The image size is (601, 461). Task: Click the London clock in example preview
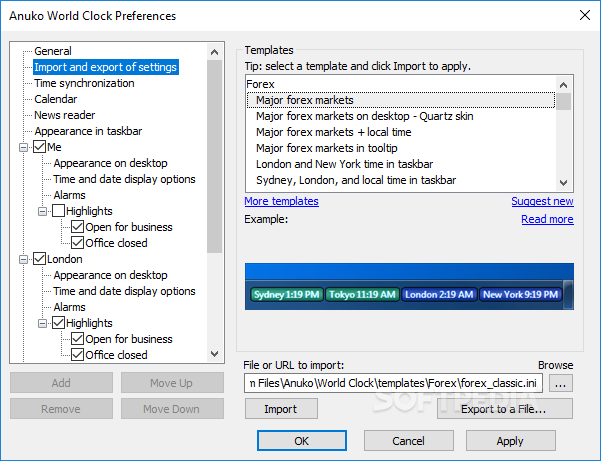coord(439,294)
